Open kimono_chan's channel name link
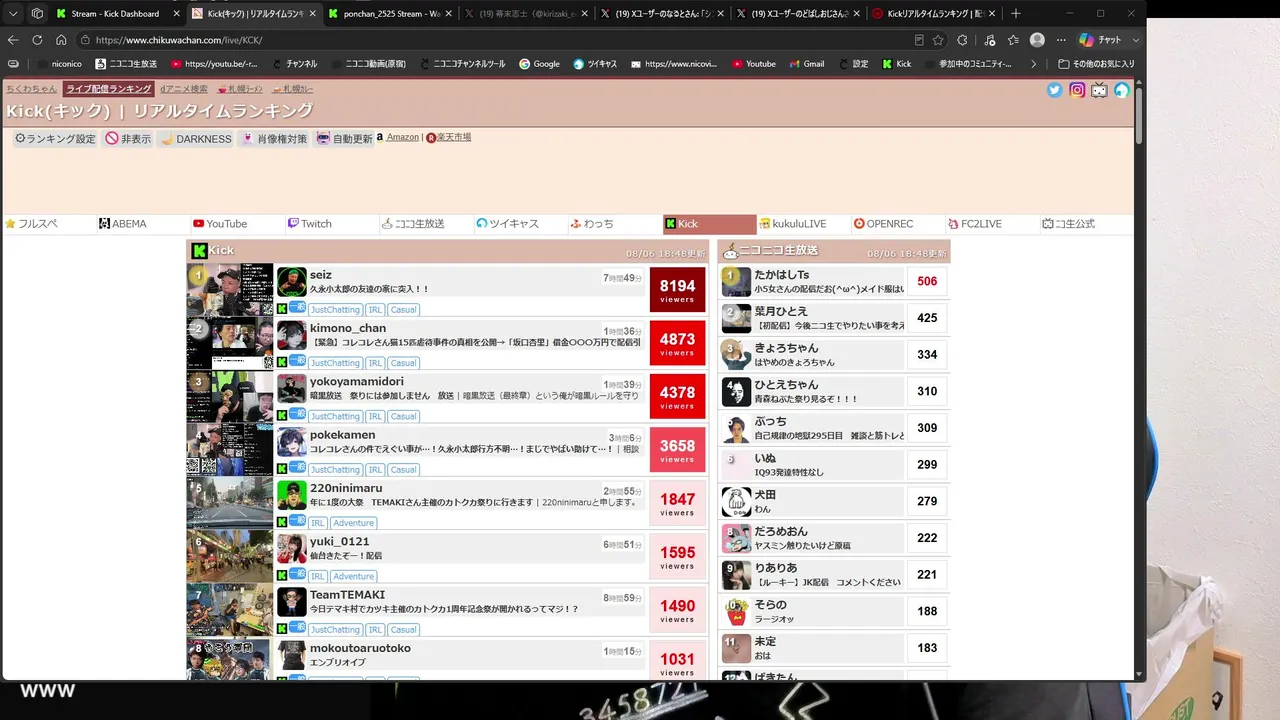Screen dimensions: 1280x720 (348, 328)
